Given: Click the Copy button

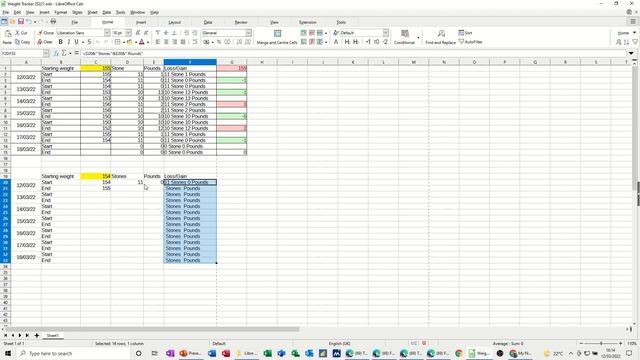Looking at the screenshot, I should coord(22,42).
